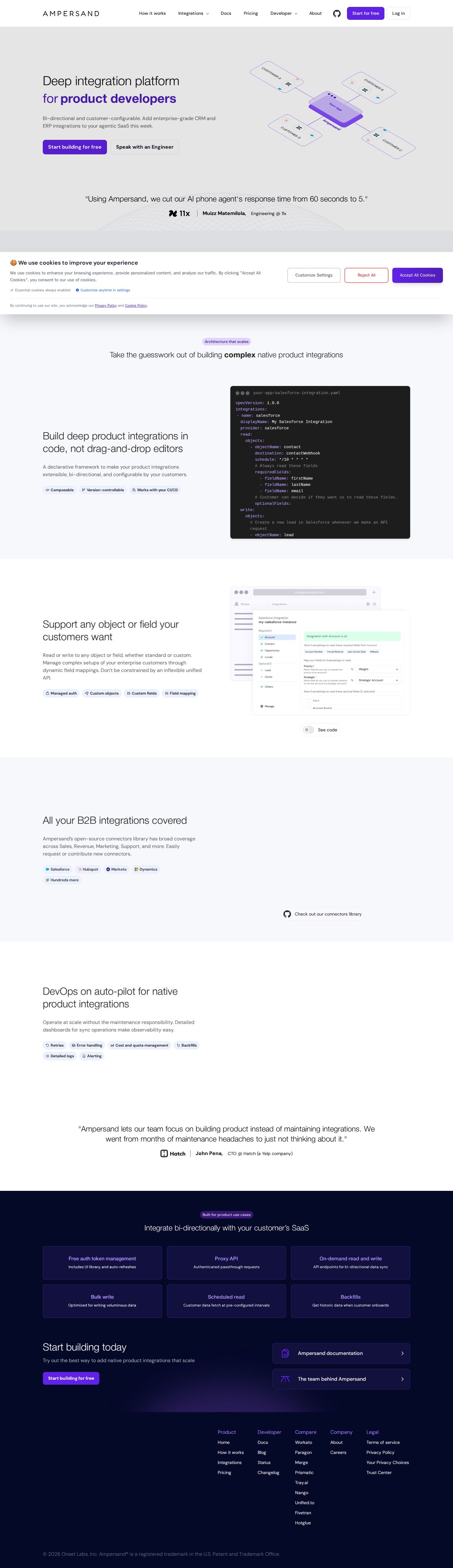Viewport: 453px width, 1568px height.
Task: Click the bottom Start building for free button
Action: (71, 1379)
